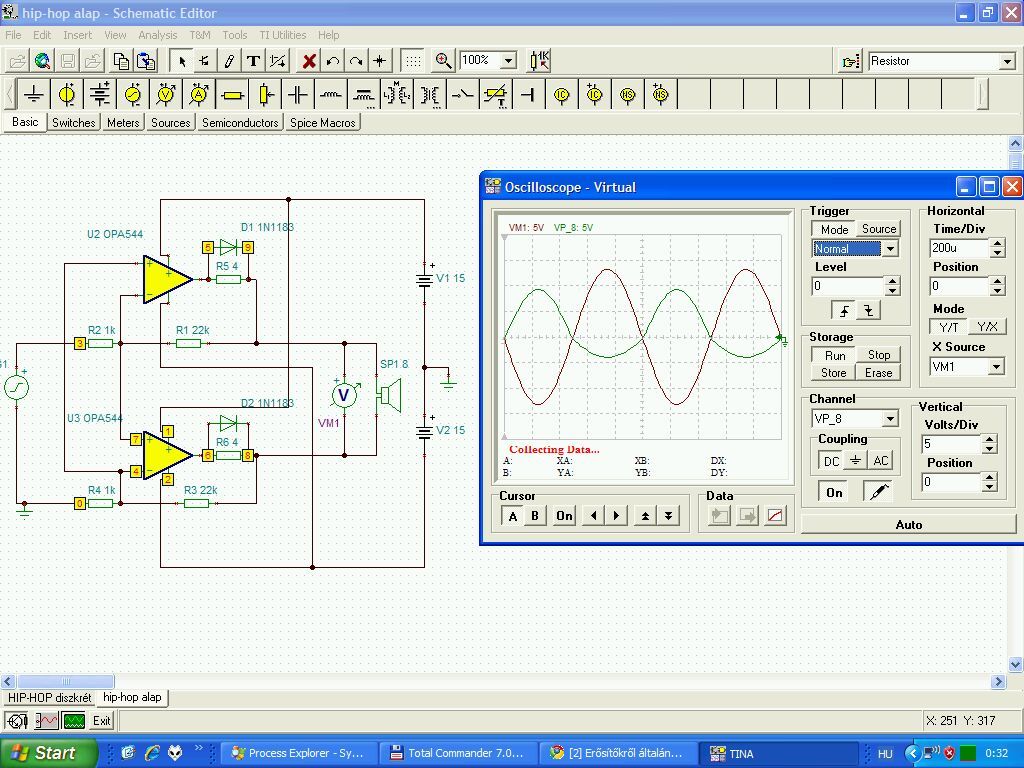Activate the wire drawing pencil tool

click(229, 61)
